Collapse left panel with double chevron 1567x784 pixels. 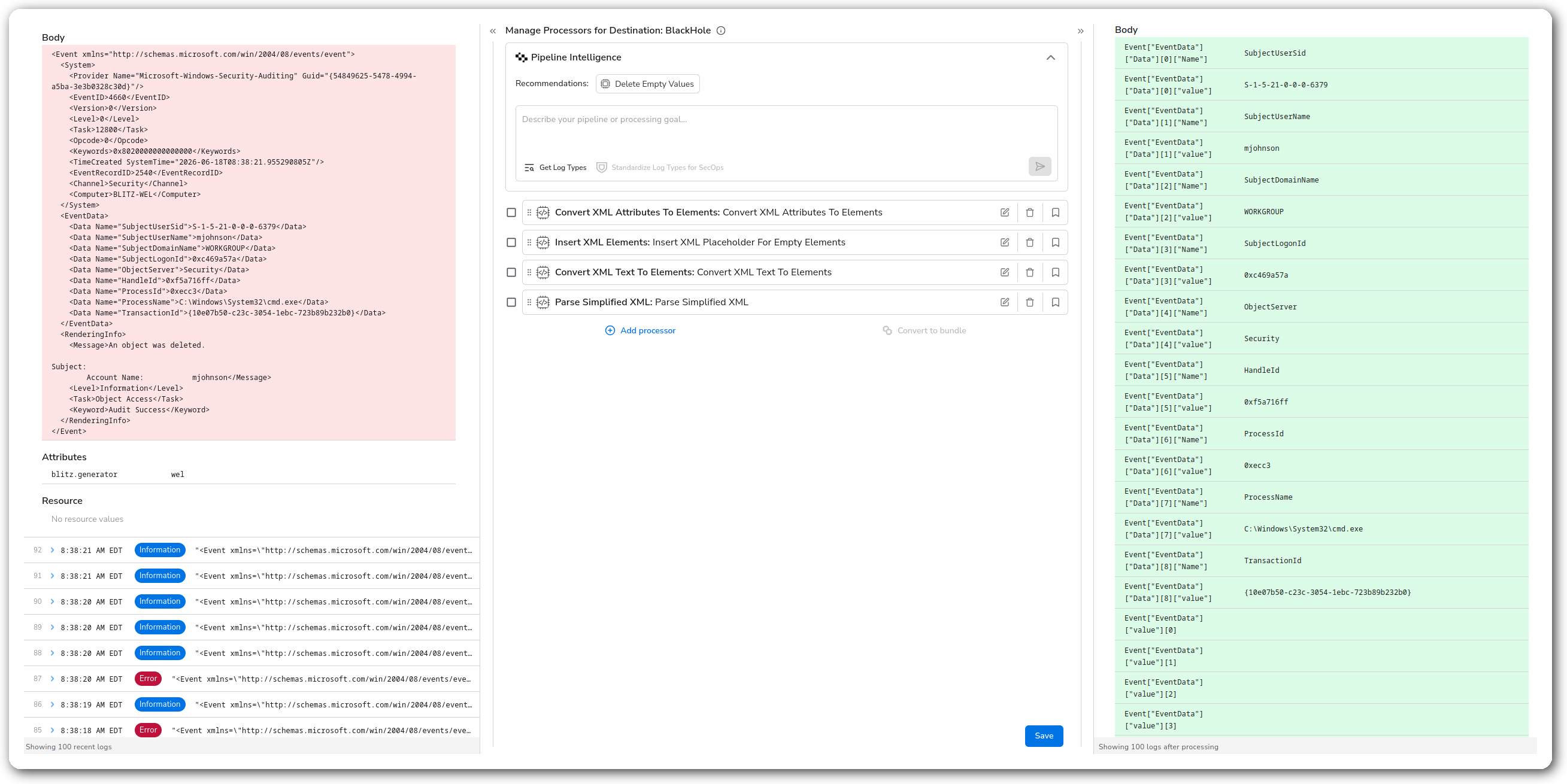click(x=493, y=31)
